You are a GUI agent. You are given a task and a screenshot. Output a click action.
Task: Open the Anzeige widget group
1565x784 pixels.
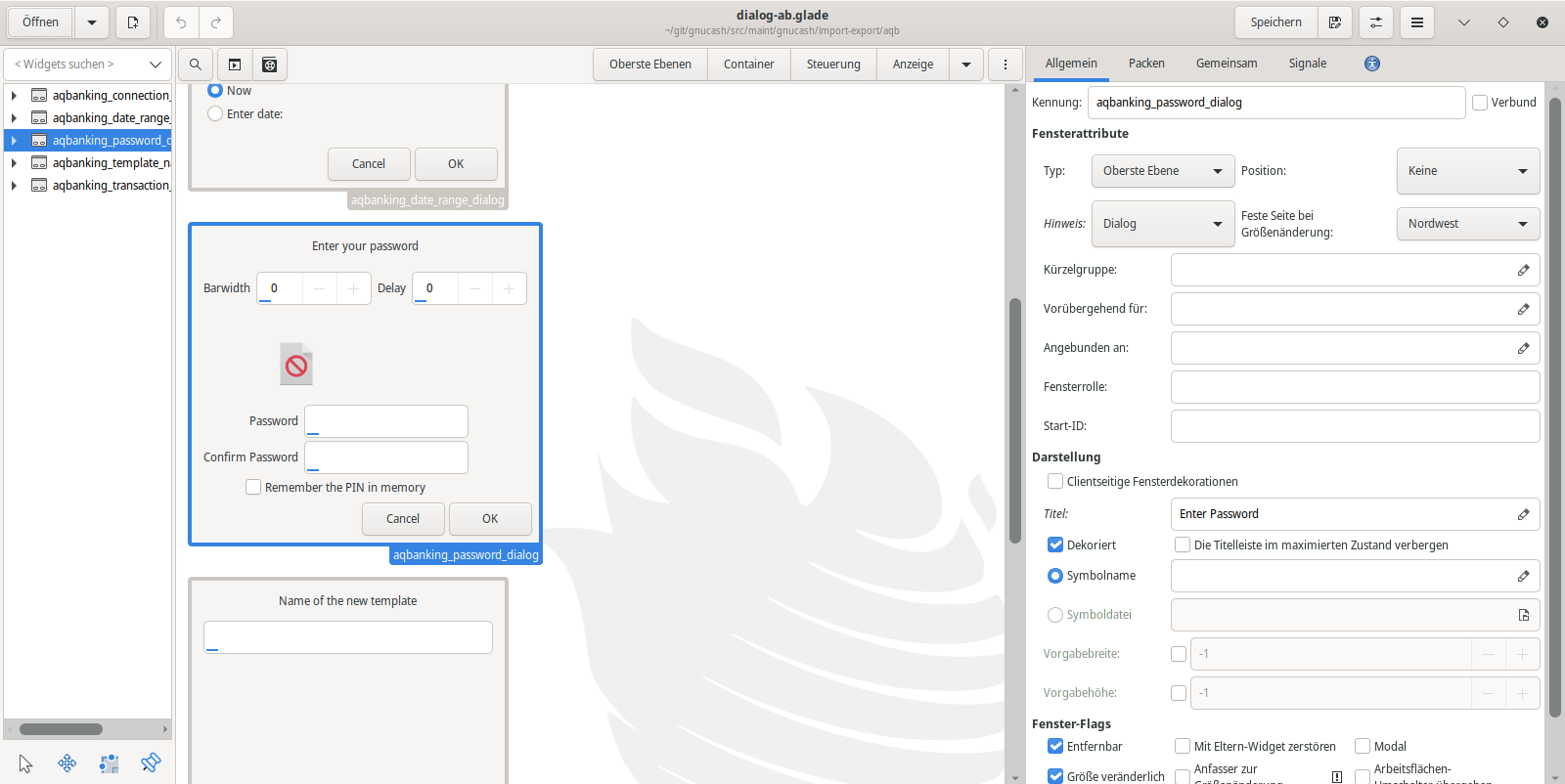tap(914, 65)
